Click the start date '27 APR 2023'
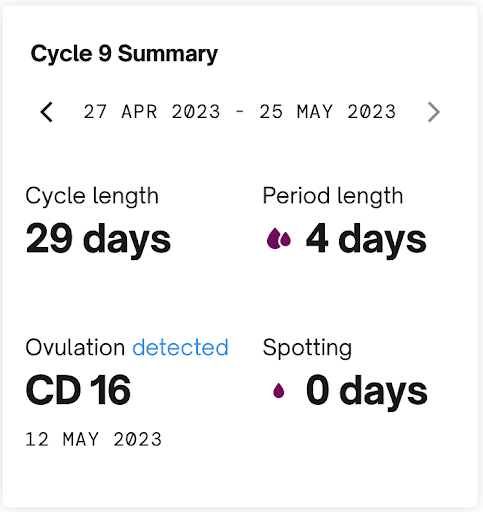Screen dimensions: 483x512 tap(152, 112)
